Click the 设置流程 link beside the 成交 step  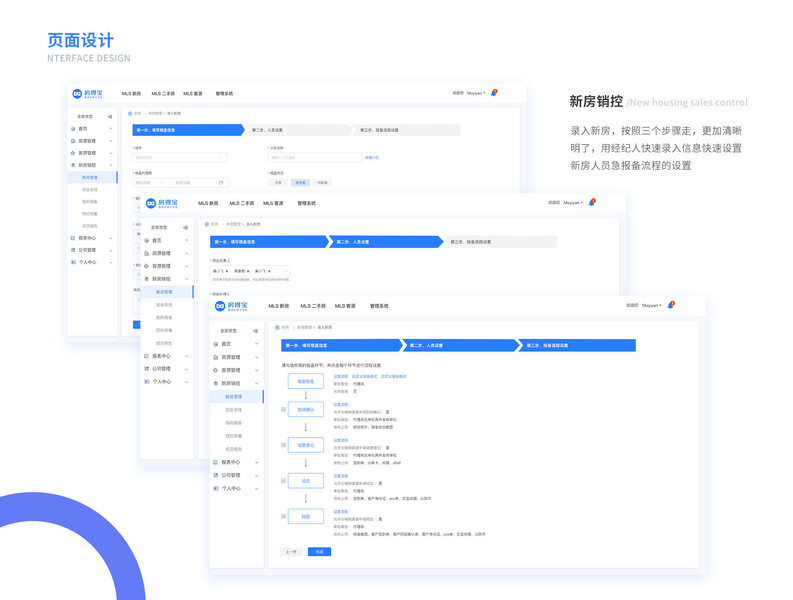click(x=341, y=476)
